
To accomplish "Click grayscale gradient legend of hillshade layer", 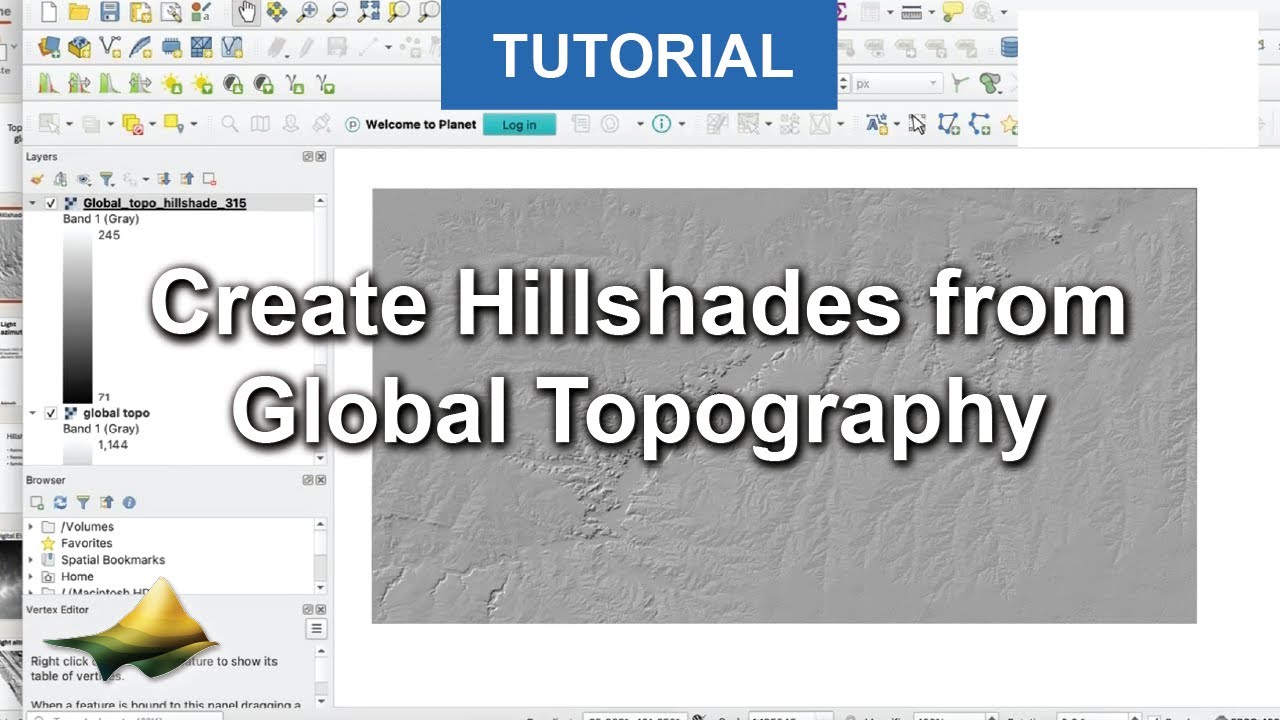I will [77, 315].
